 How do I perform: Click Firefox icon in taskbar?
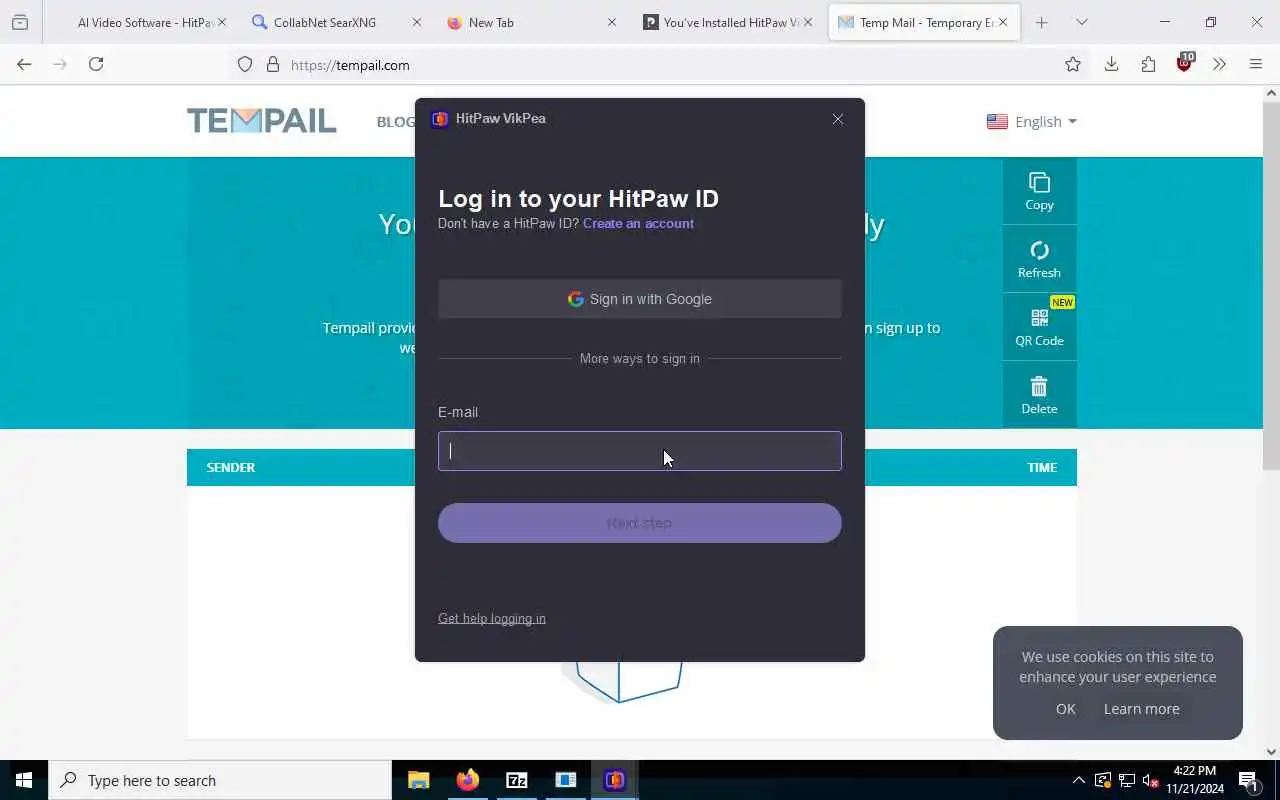pyautogui.click(x=467, y=780)
